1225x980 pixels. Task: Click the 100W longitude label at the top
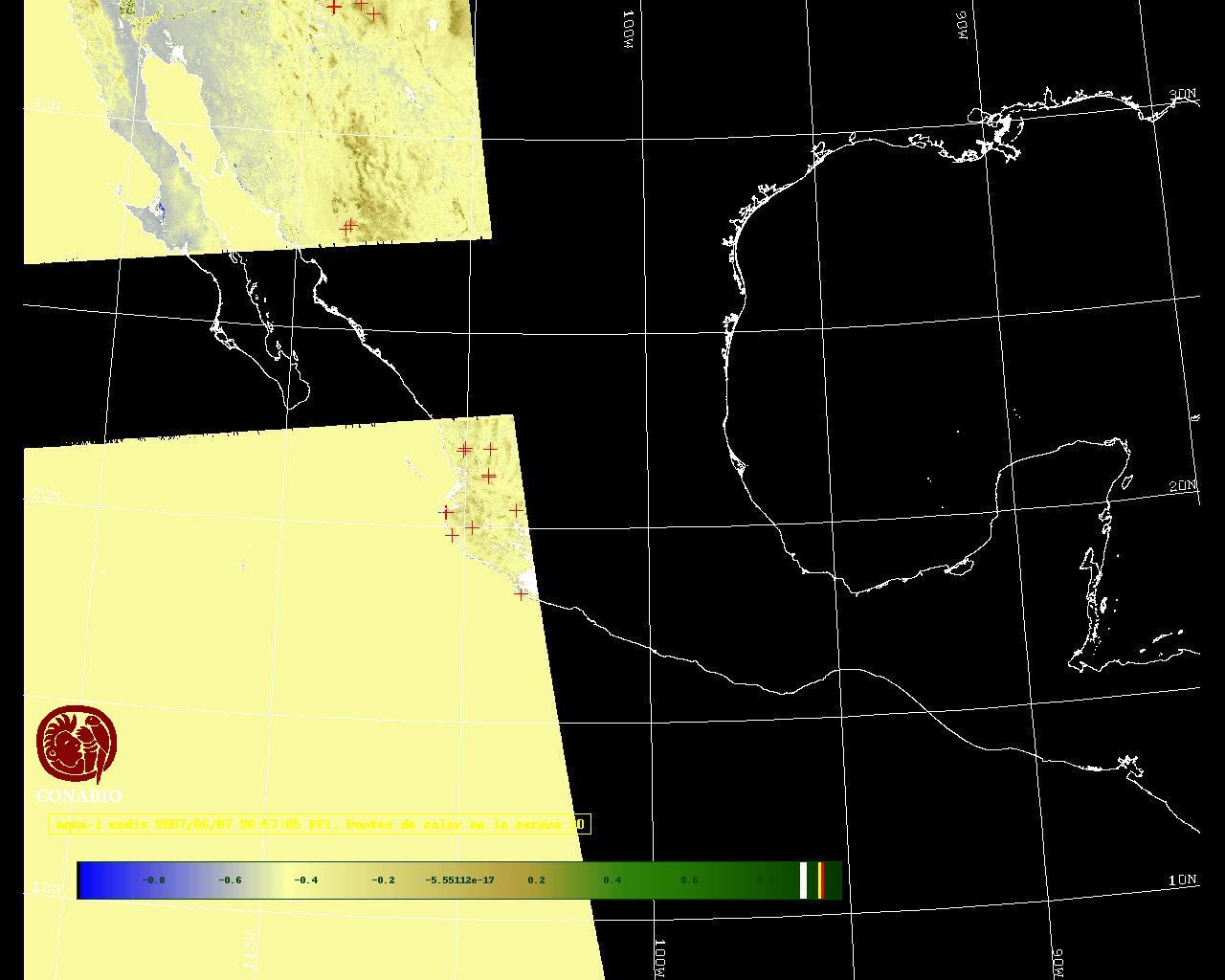tap(628, 30)
